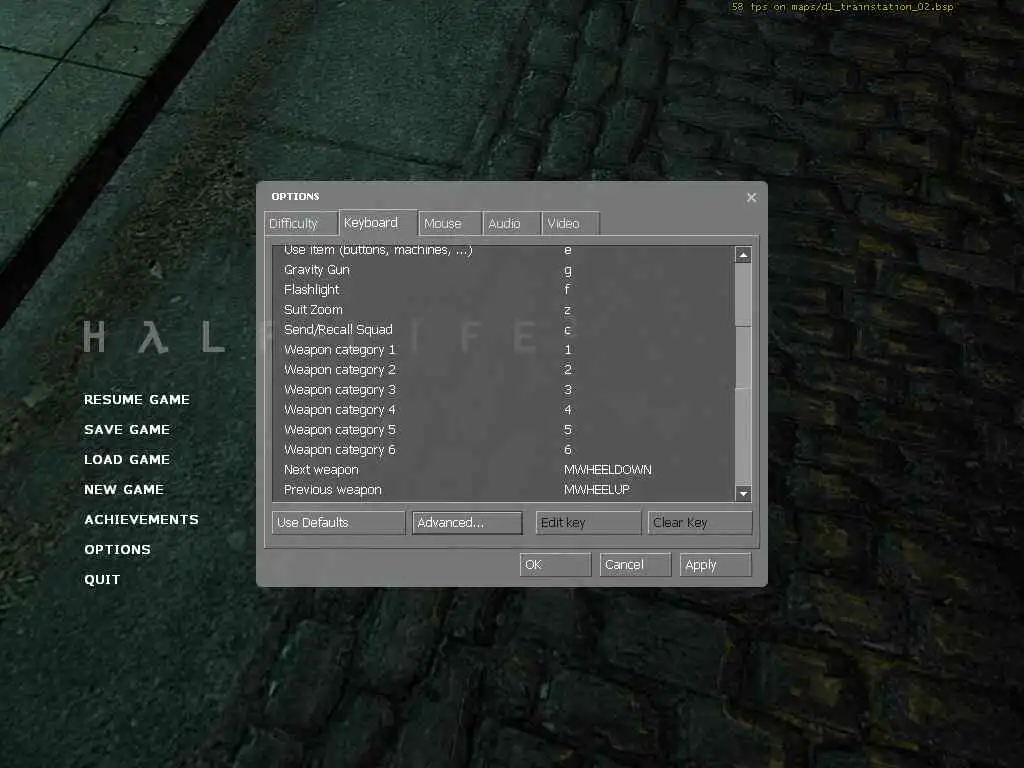Cancel the Options dialog
The width and height of the screenshot is (1024, 768).
coord(635,565)
